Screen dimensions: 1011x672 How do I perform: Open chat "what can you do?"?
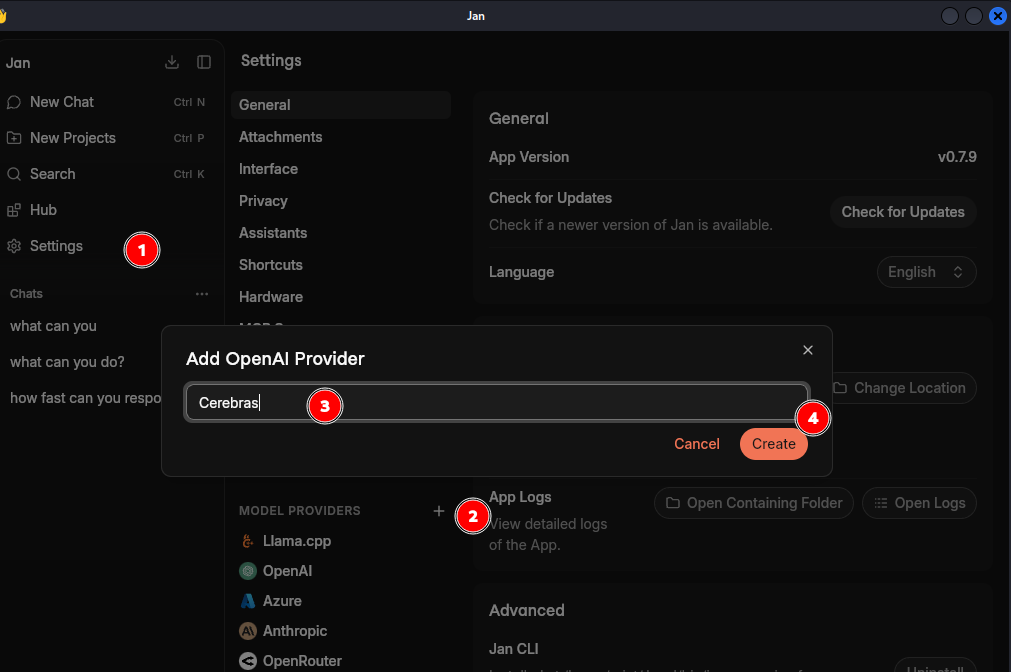pyautogui.click(x=67, y=362)
